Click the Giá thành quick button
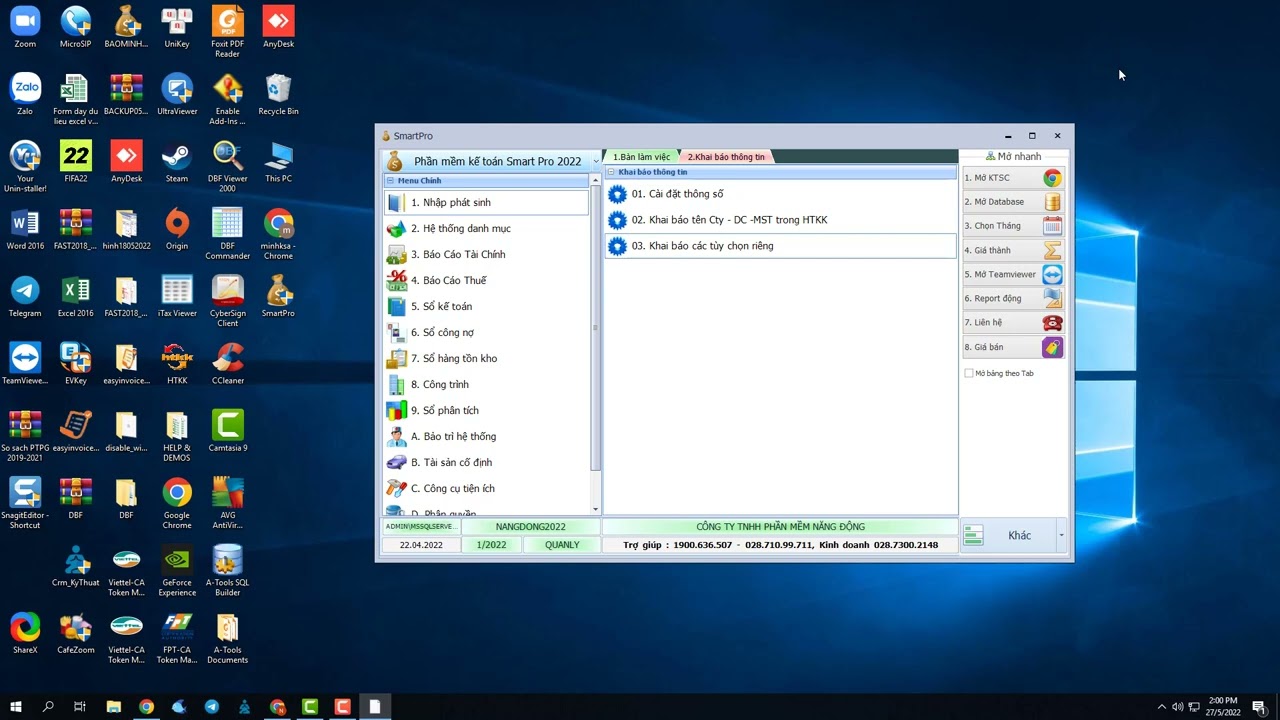The height and width of the screenshot is (720, 1280). pos(1013,250)
